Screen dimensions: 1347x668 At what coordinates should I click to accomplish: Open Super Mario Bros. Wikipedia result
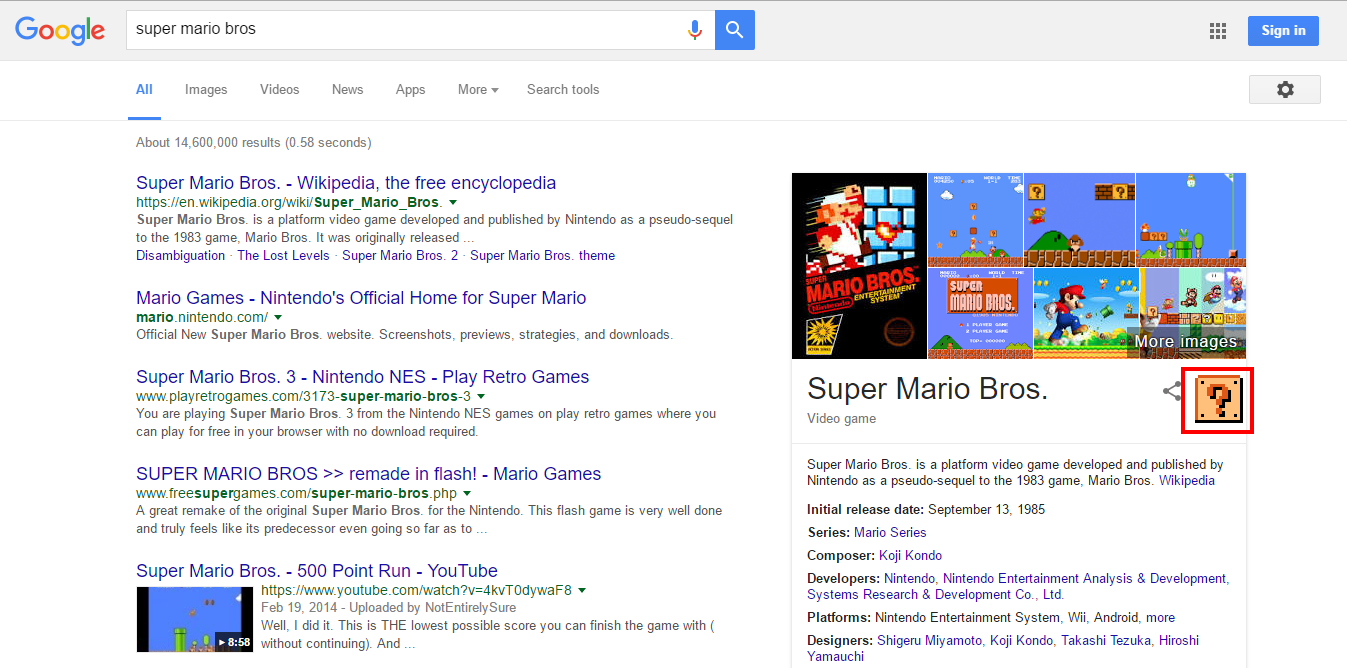(x=346, y=183)
